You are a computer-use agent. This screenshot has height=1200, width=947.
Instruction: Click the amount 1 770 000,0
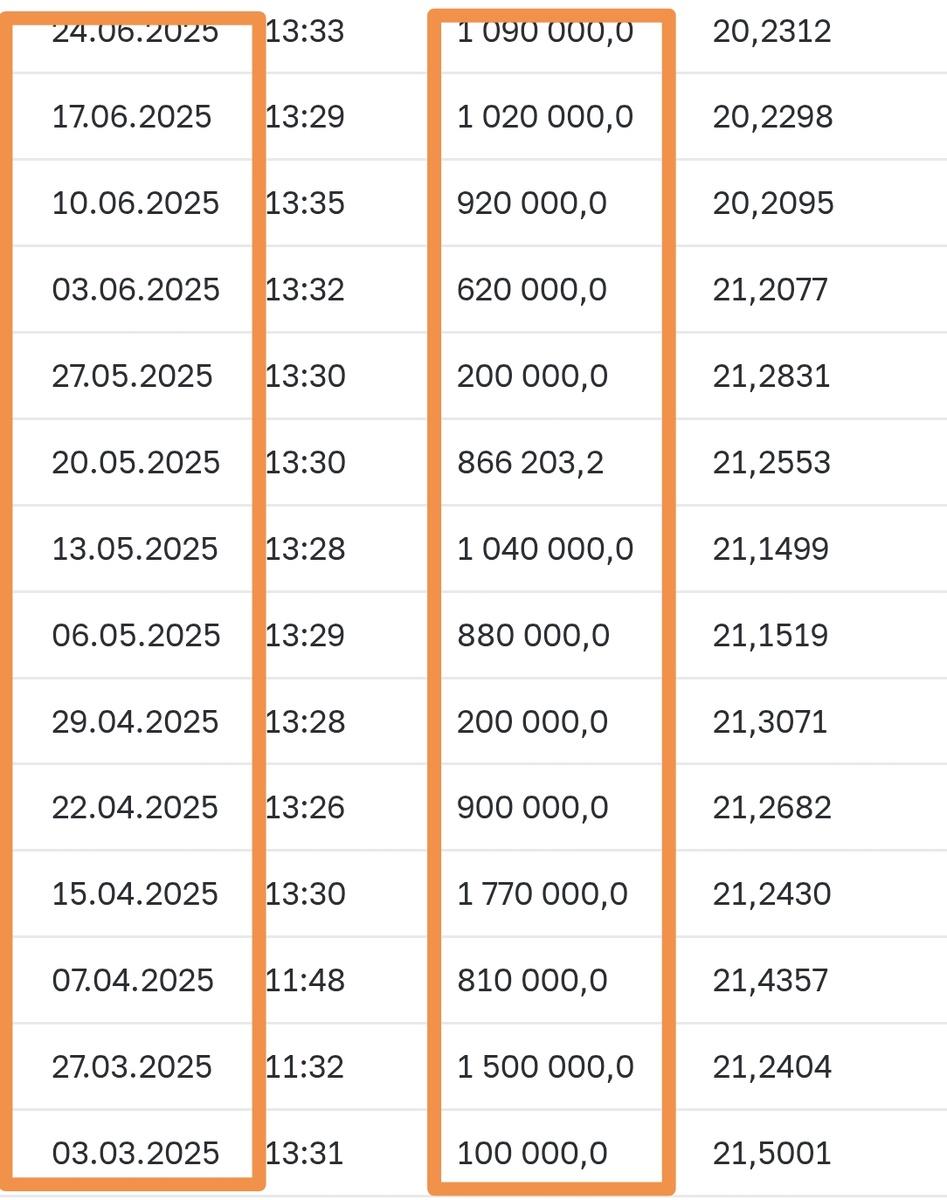[x=542, y=894]
